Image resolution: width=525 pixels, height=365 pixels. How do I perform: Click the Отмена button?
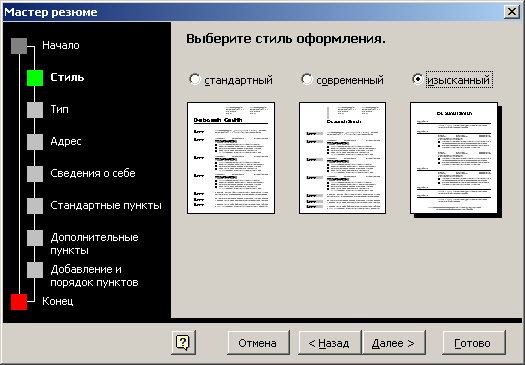pyautogui.click(x=258, y=343)
